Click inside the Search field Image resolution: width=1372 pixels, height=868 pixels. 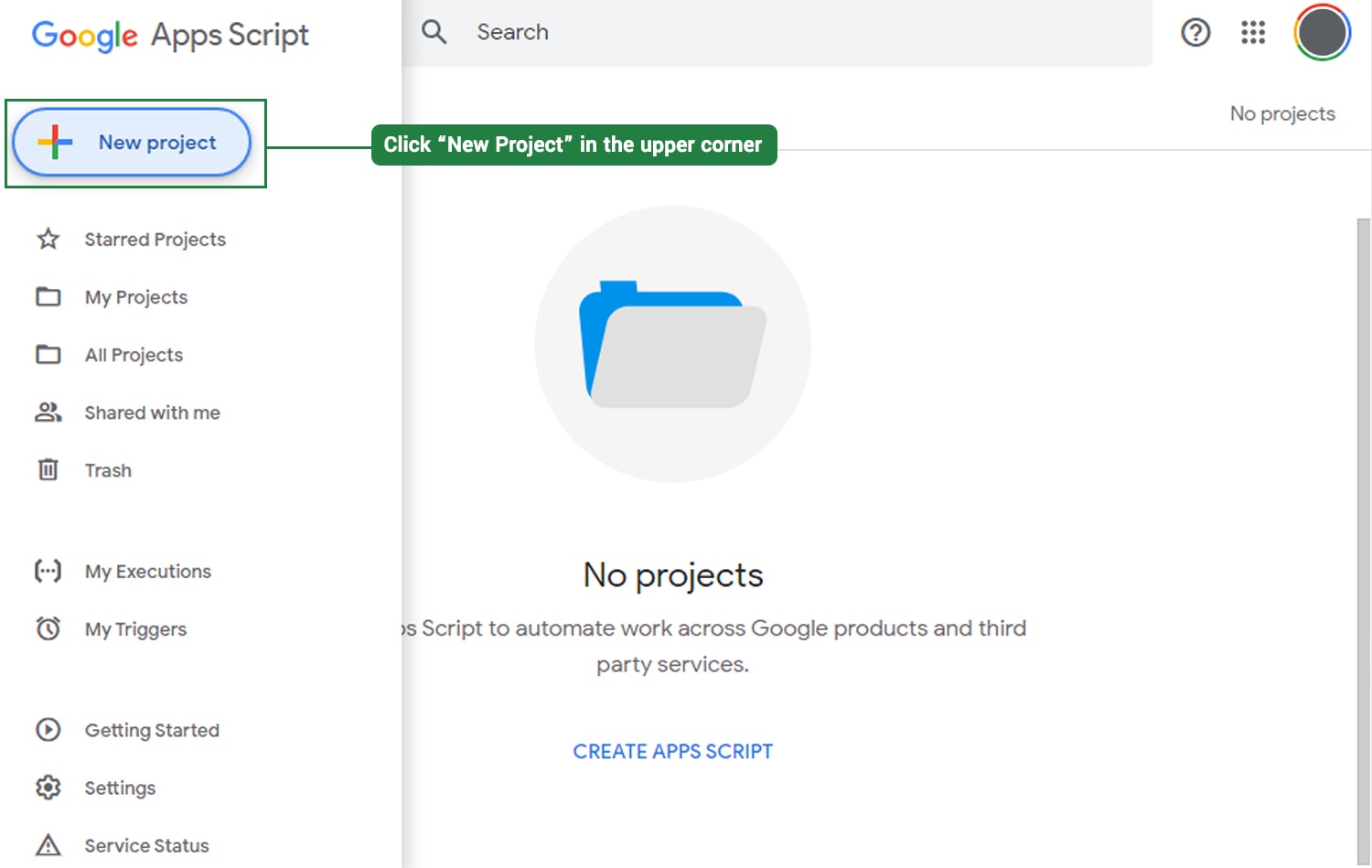point(640,32)
